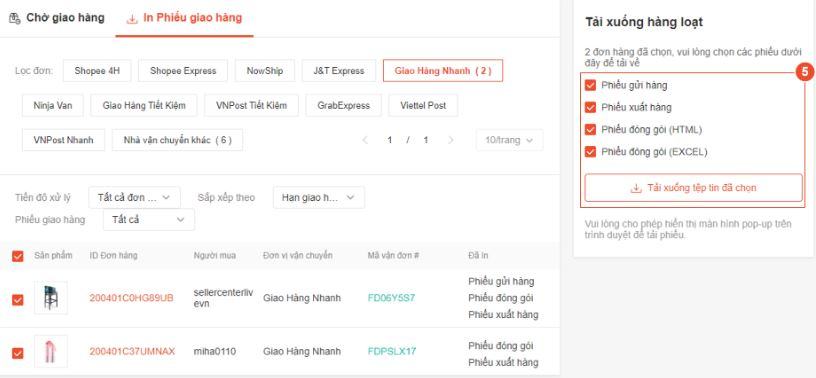This screenshot has height=378, width=816.
Task: Open tracking number FD06Y5S7
Action: pyautogui.click(x=391, y=298)
